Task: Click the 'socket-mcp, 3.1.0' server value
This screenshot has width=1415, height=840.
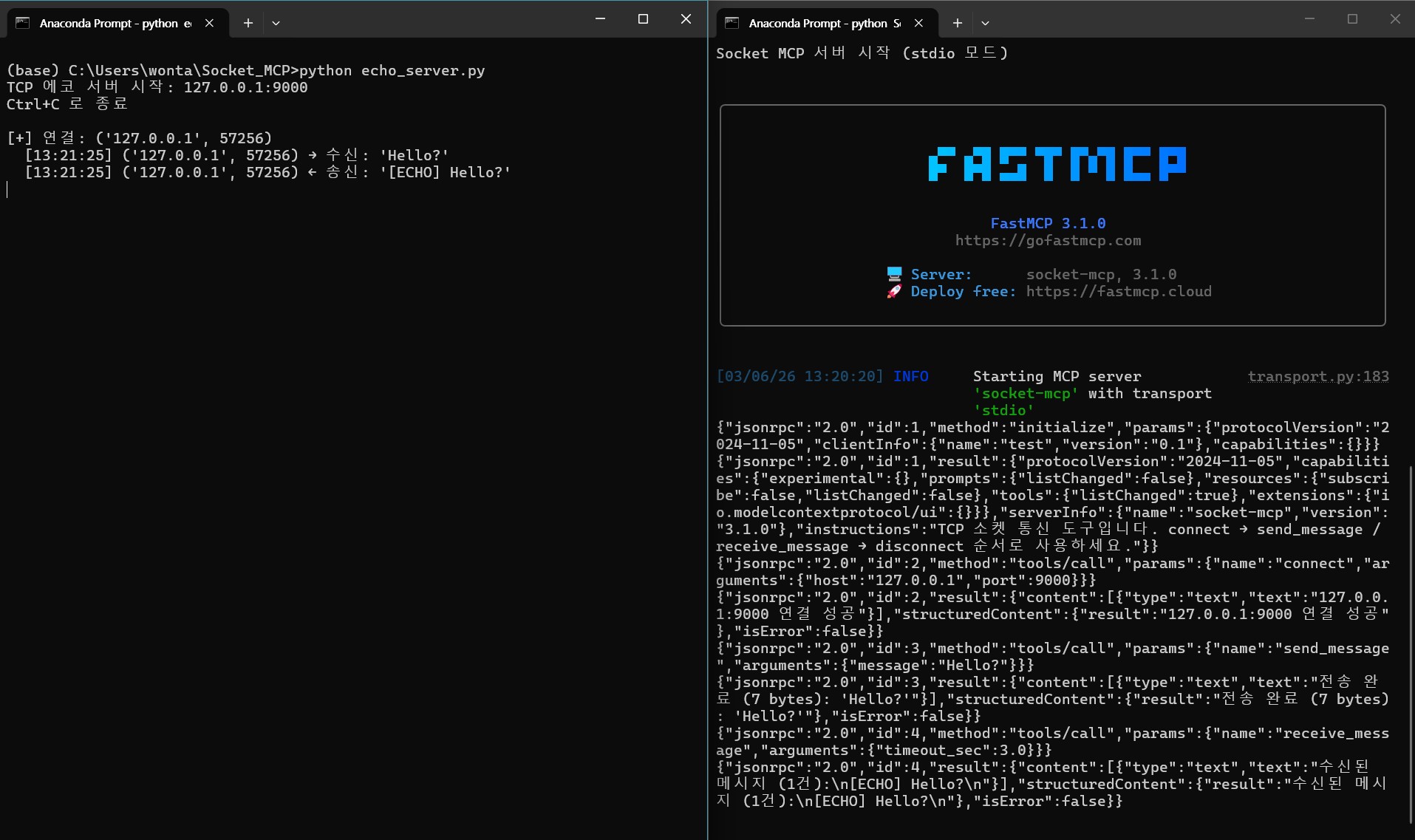Action: 1101,274
